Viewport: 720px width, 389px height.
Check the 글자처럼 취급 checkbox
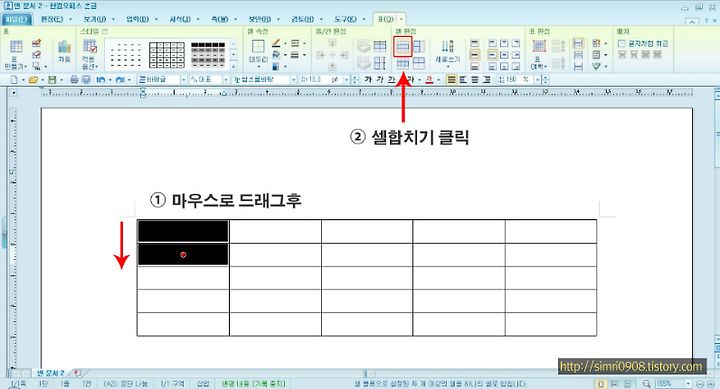[x=622, y=44]
